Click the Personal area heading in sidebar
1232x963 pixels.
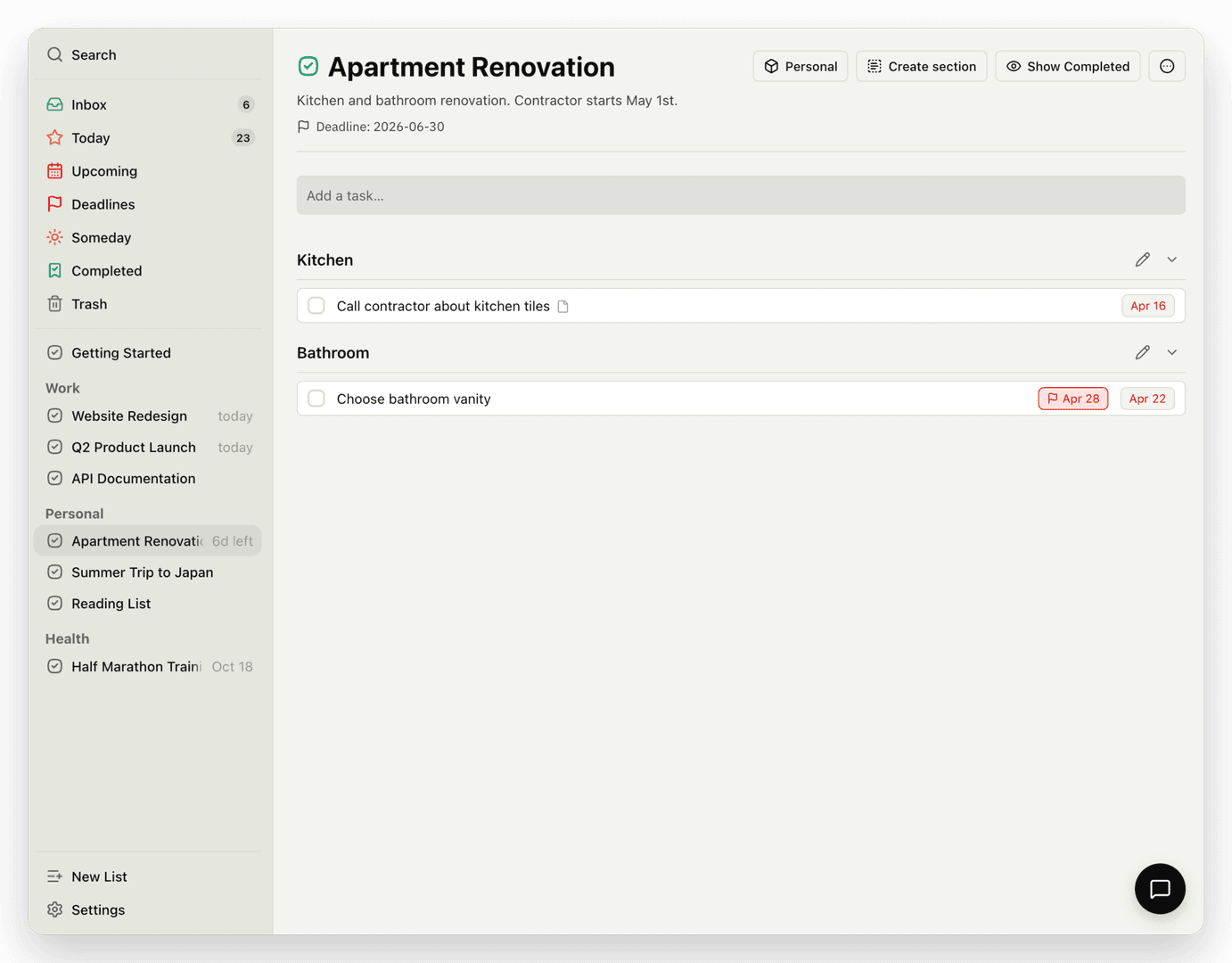click(74, 514)
